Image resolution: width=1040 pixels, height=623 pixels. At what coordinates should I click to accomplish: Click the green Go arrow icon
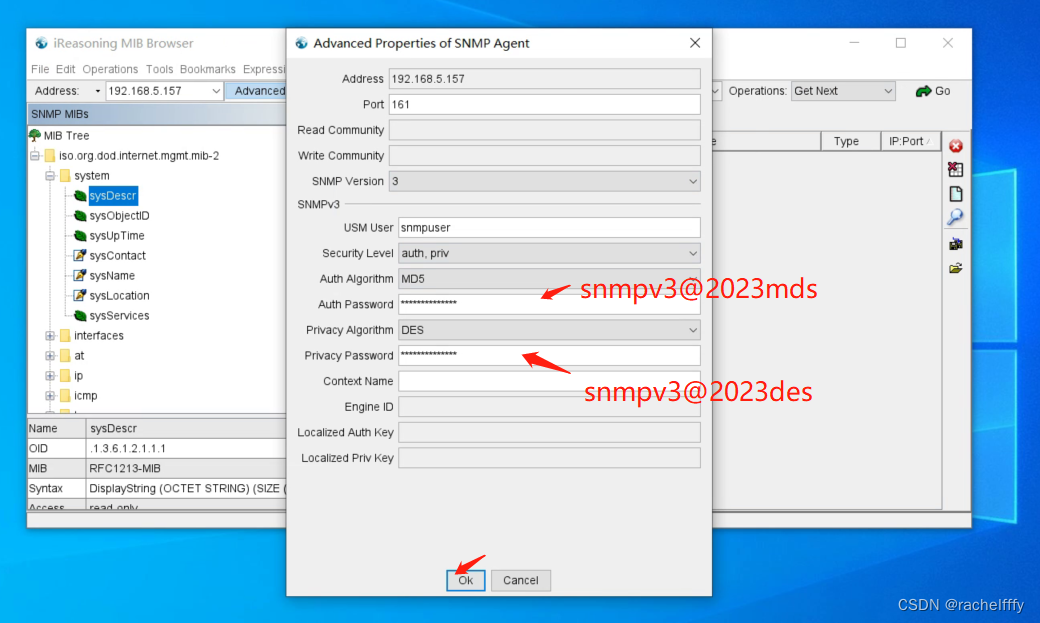tap(922, 90)
